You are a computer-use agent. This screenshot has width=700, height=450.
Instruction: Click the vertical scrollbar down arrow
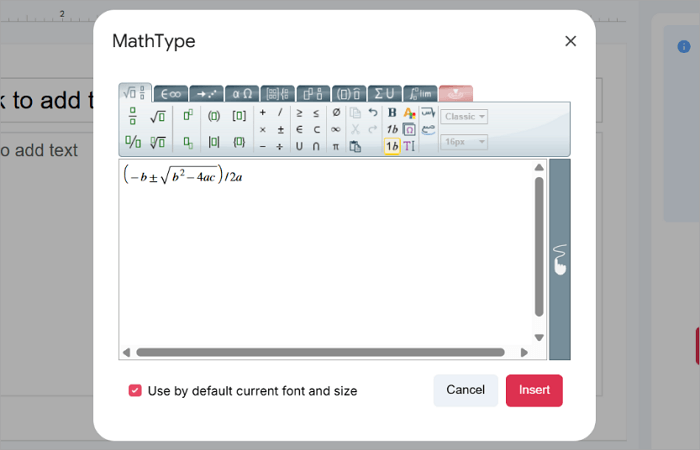pos(539,338)
